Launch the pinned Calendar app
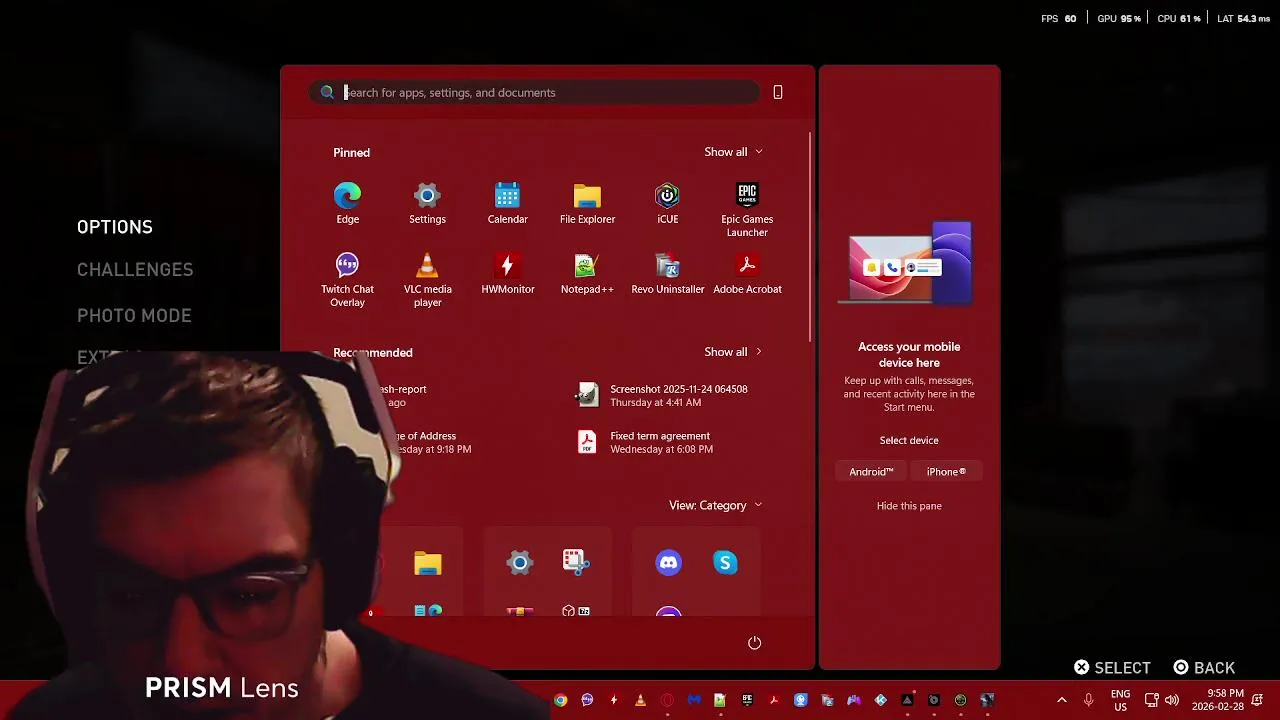 click(x=507, y=203)
